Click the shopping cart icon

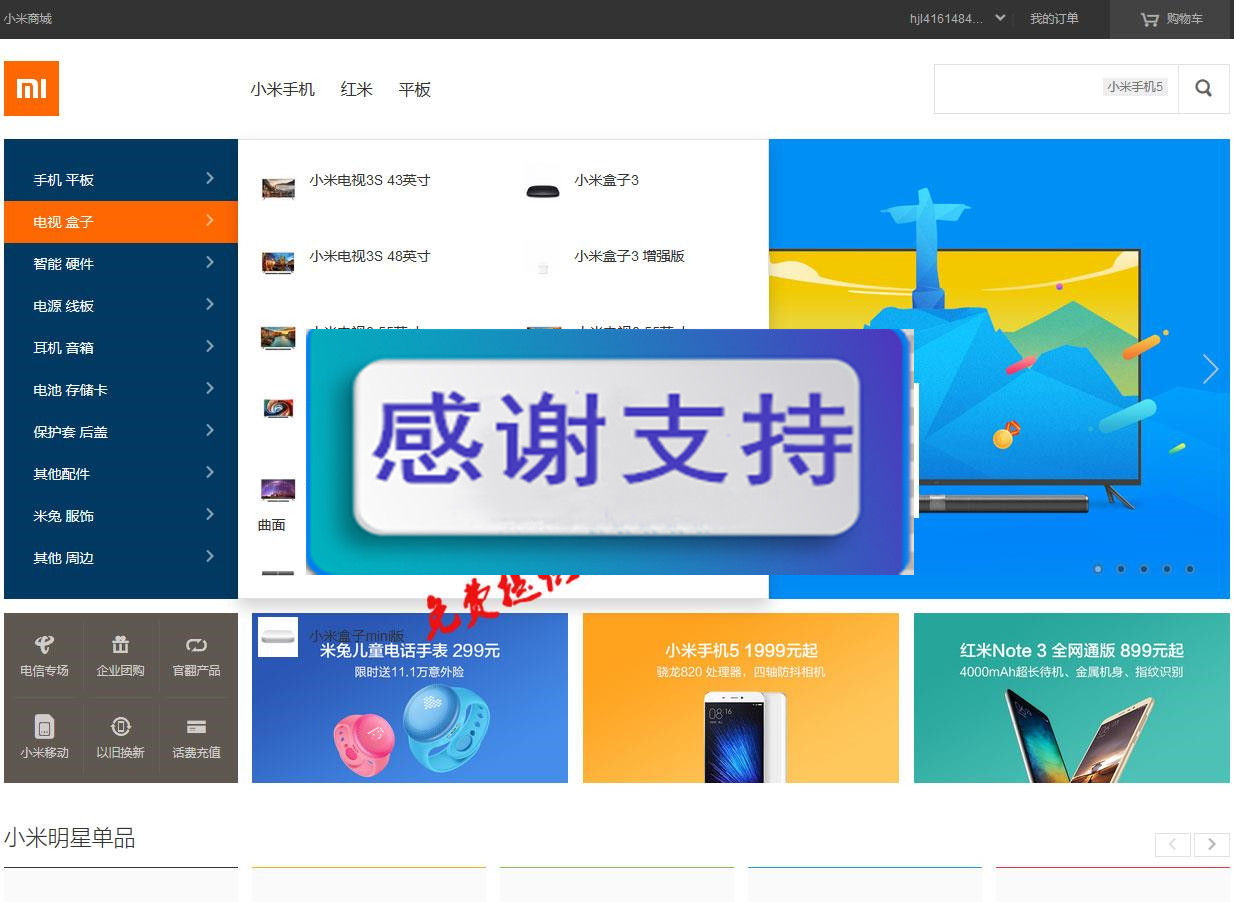1149,19
